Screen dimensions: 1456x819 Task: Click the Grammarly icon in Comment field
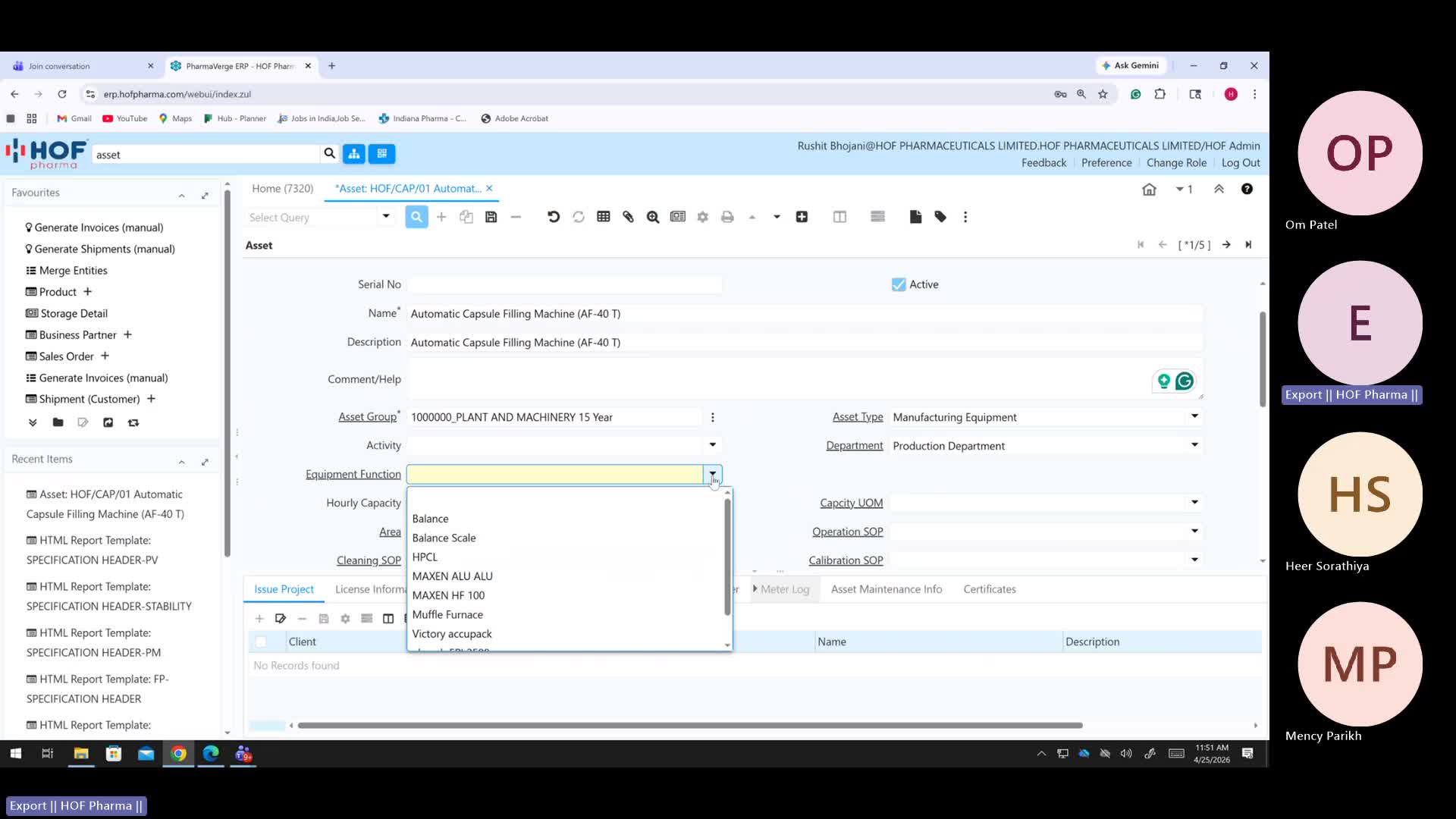click(x=1184, y=381)
